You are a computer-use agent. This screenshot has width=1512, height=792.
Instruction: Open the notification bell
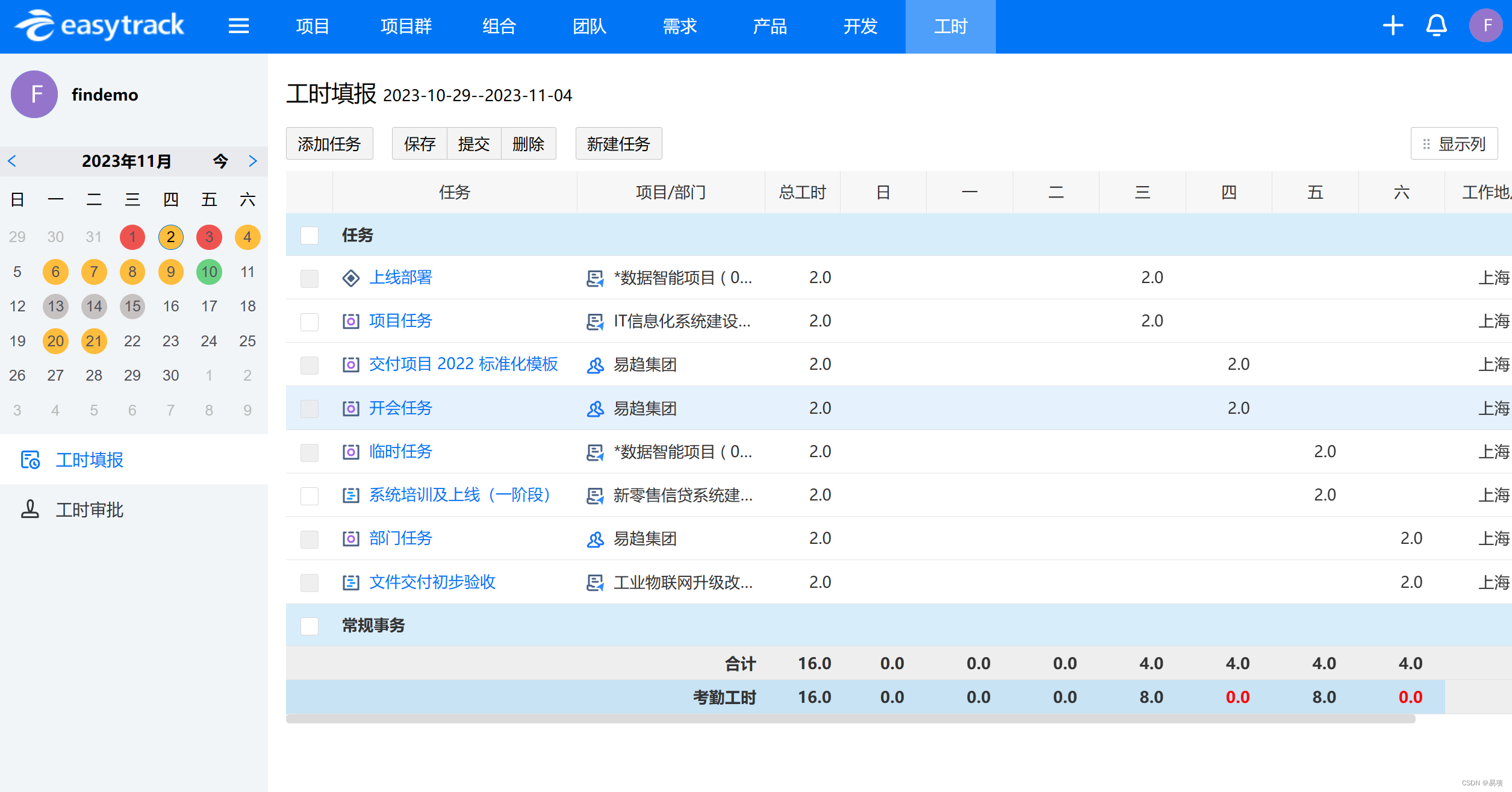pyautogui.click(x=1436, y=25)
